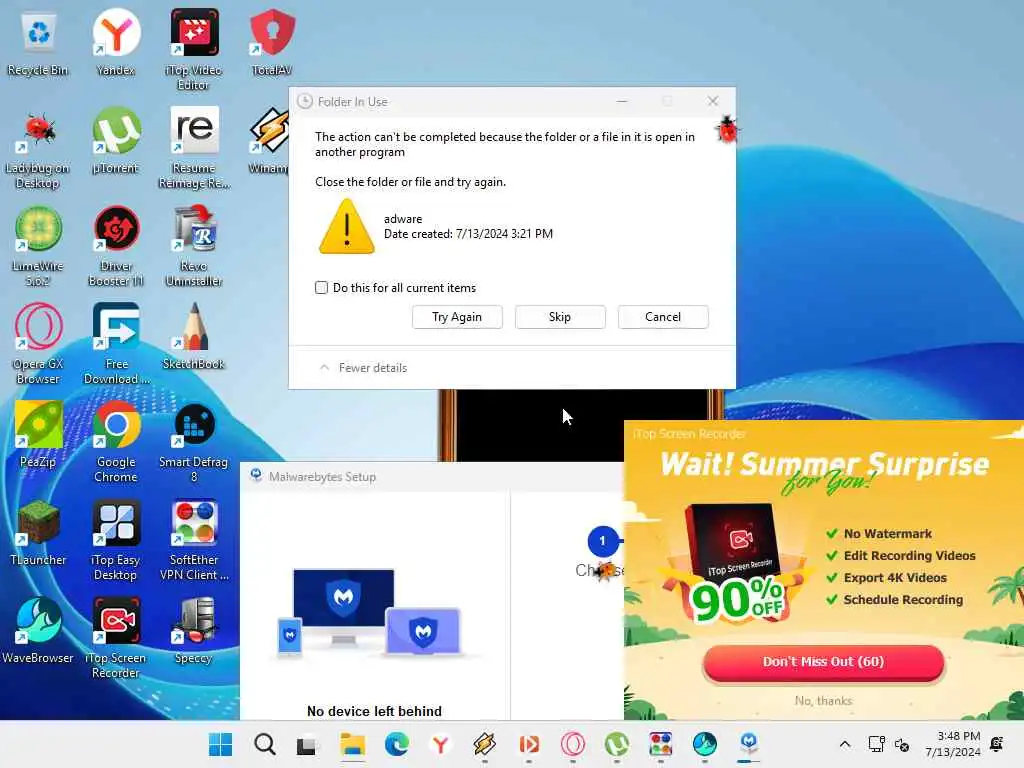Open Google Chrome desktop shortcut
Image resolution: width=1024 pixels, height=768 pixels.
tap(116, 442)
